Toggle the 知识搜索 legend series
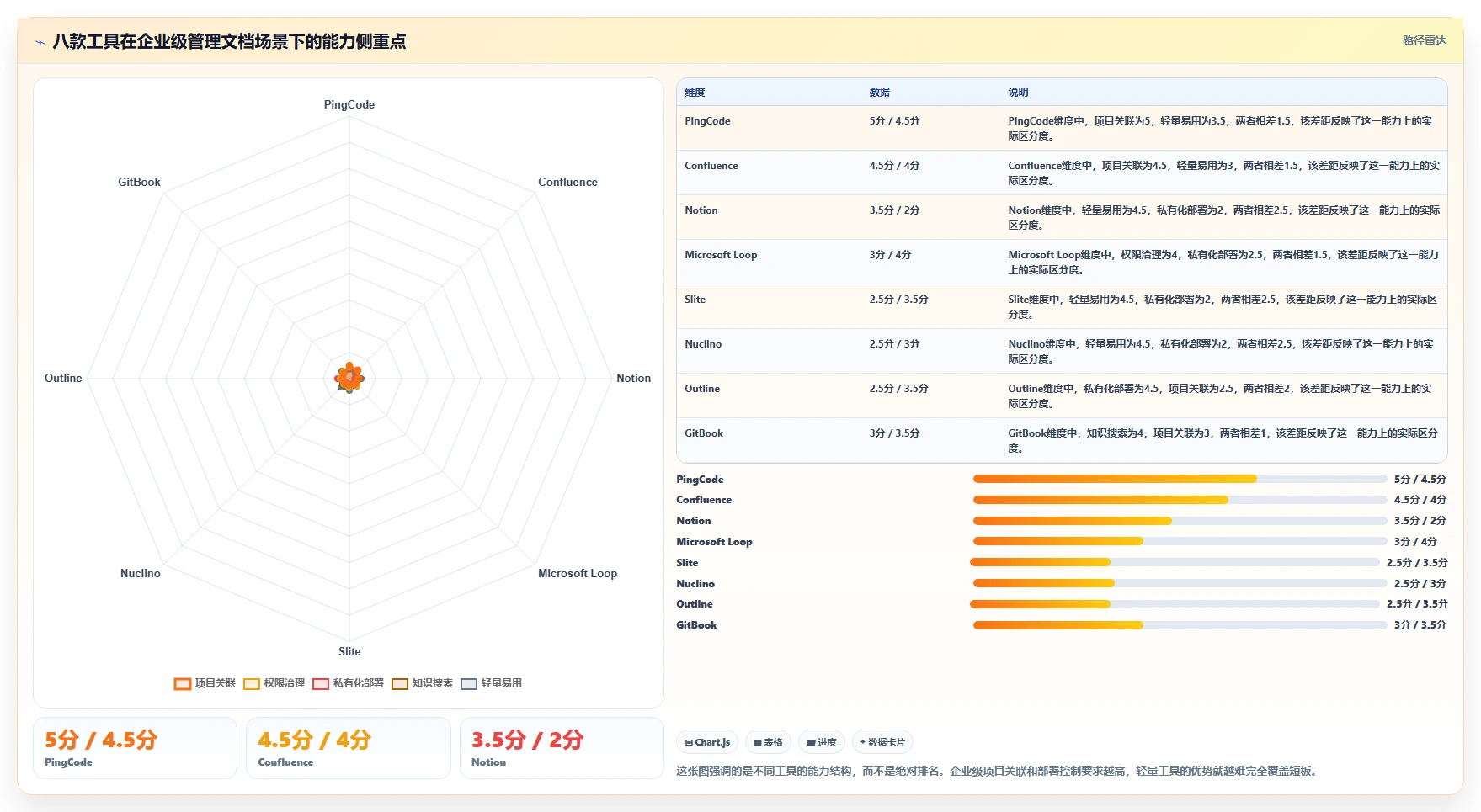Image resolution: width=1481 pixels, height=812 pixels. tap(422, 683)
